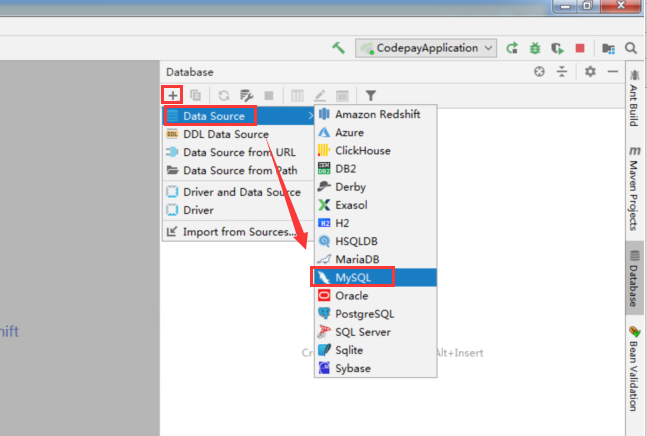647x436 pixels.
Task: Open data source properties wrench icon
Action: pos(246,96)
